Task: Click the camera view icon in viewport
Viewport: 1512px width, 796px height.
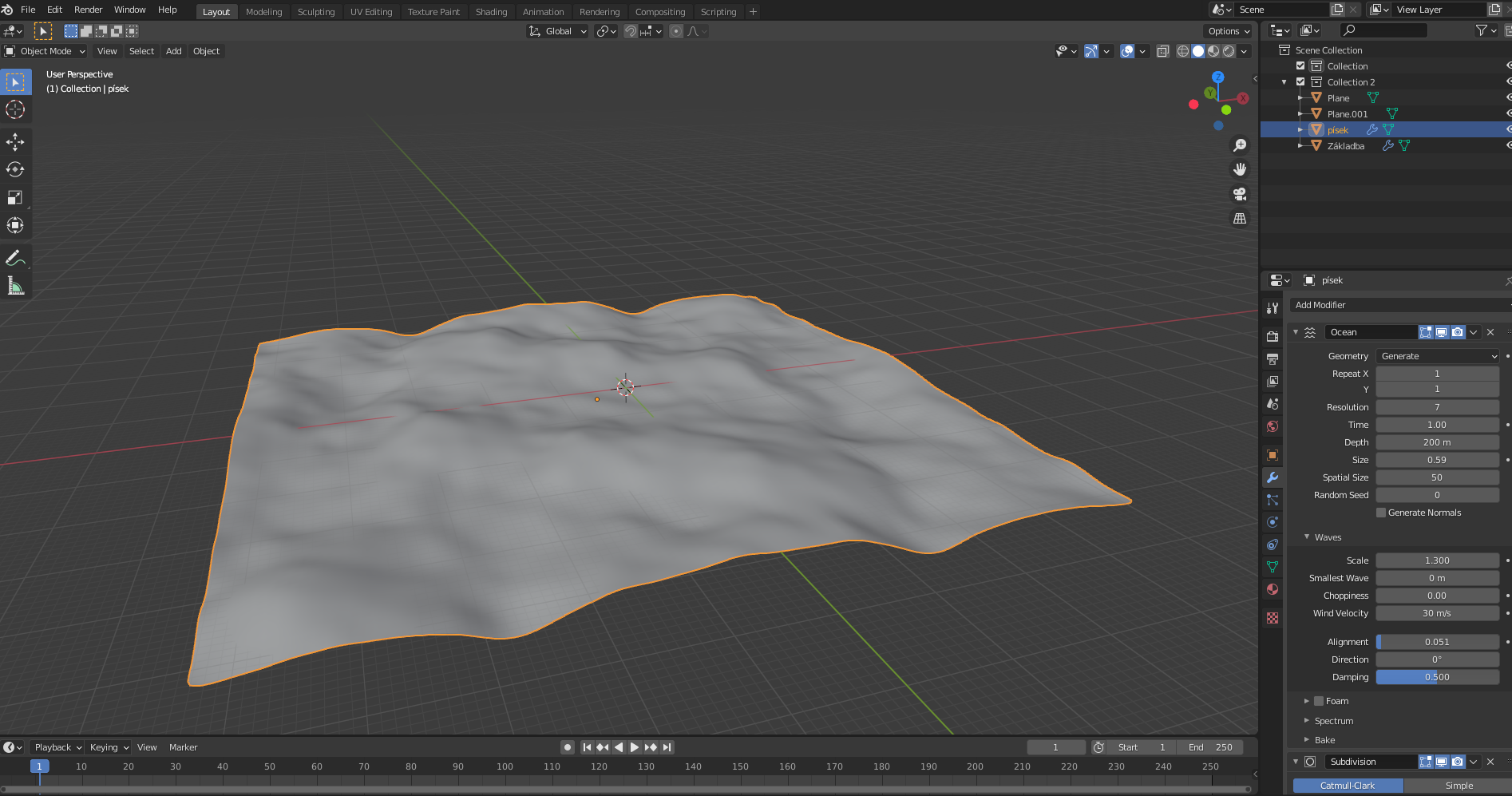Action: [x=1240, y=194]
